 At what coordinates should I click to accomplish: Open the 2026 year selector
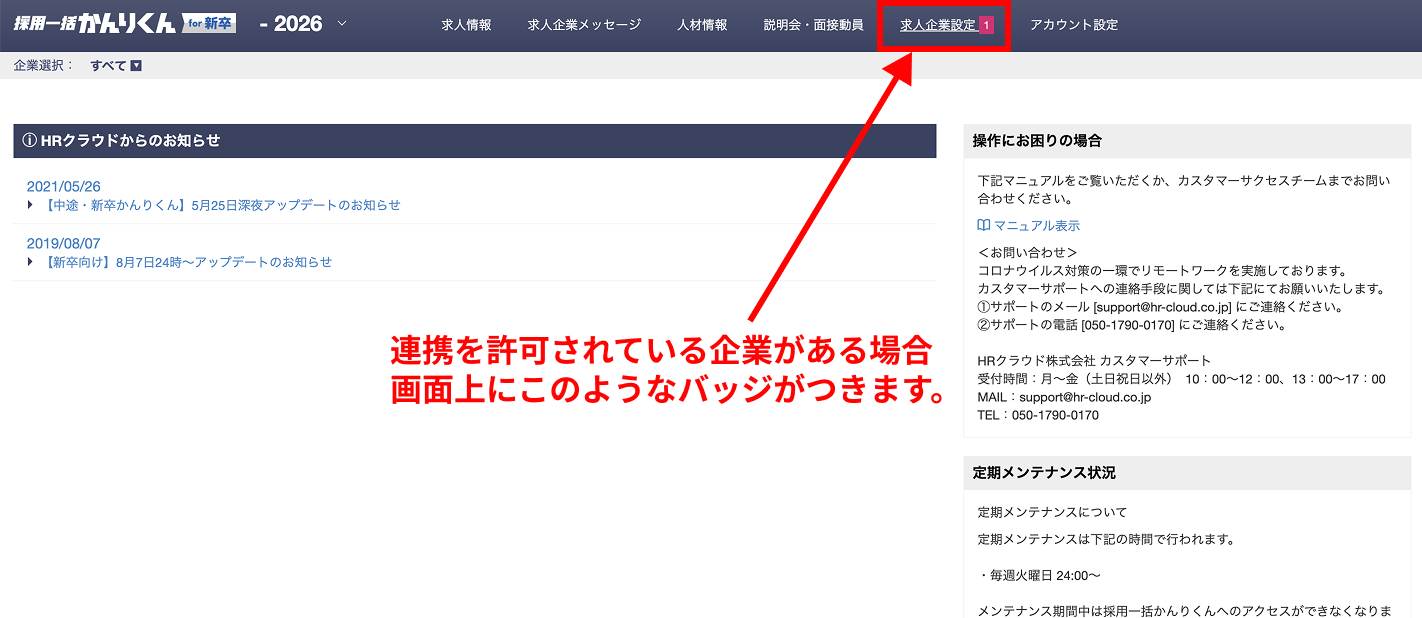[291, 24]
